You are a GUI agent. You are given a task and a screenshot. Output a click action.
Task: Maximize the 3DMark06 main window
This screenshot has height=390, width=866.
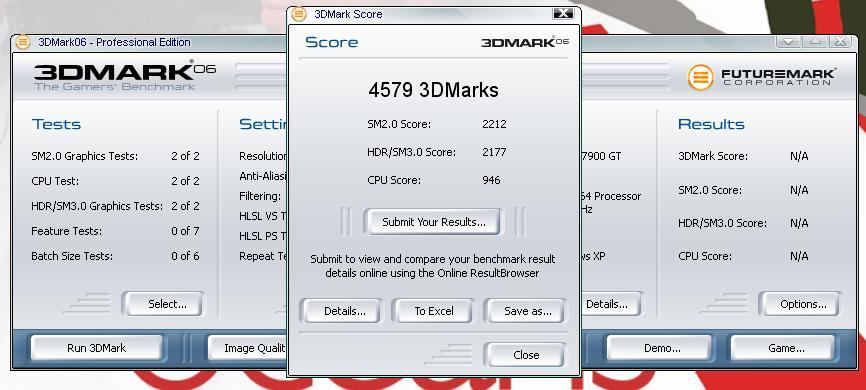pyautogui.click(x=815, y=42)
